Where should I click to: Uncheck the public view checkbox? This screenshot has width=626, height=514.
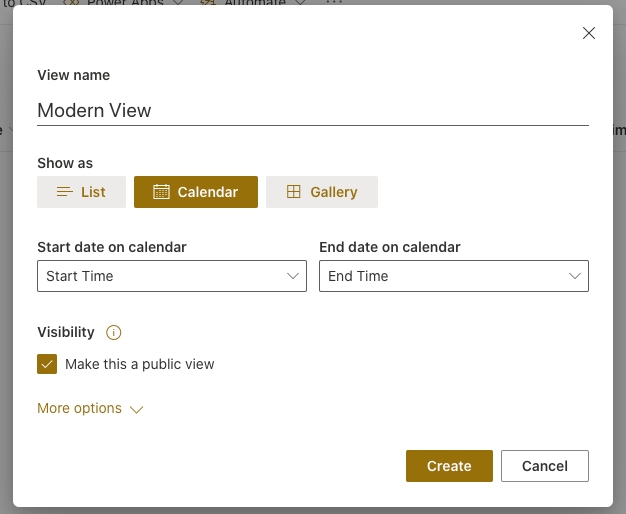(x=47, y=364)
